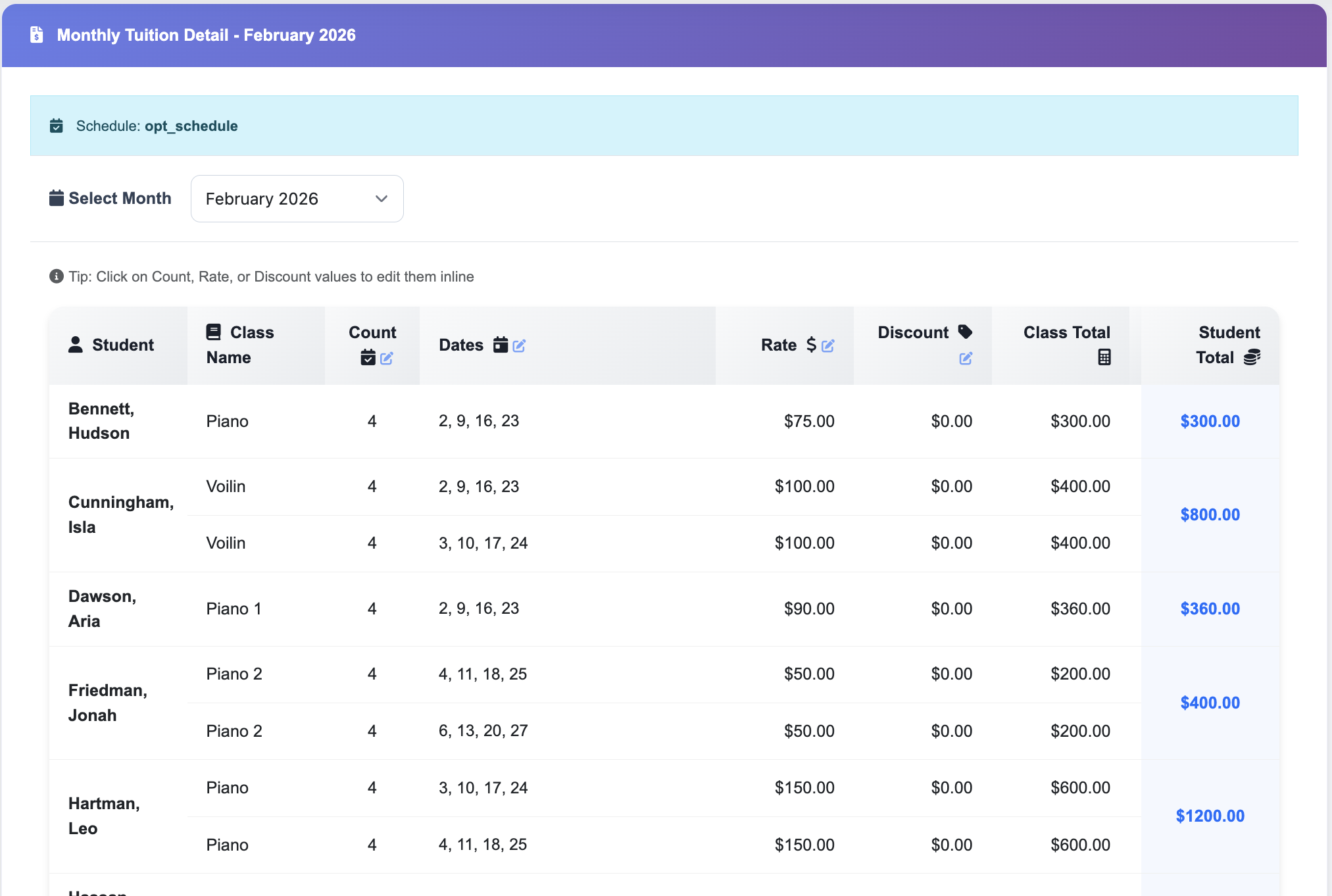Viewport: 1332px width, 896px height.
Task: Click the $90.00 rate for Piano 1
Action: [x=808, y=609]
